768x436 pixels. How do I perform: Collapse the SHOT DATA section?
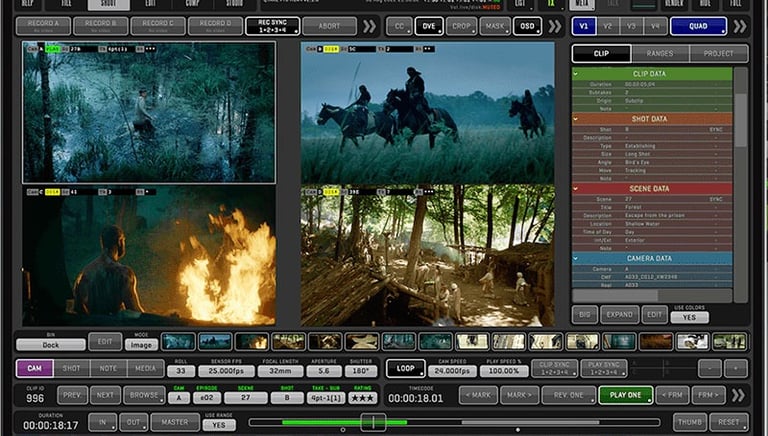tap(576, 119)
